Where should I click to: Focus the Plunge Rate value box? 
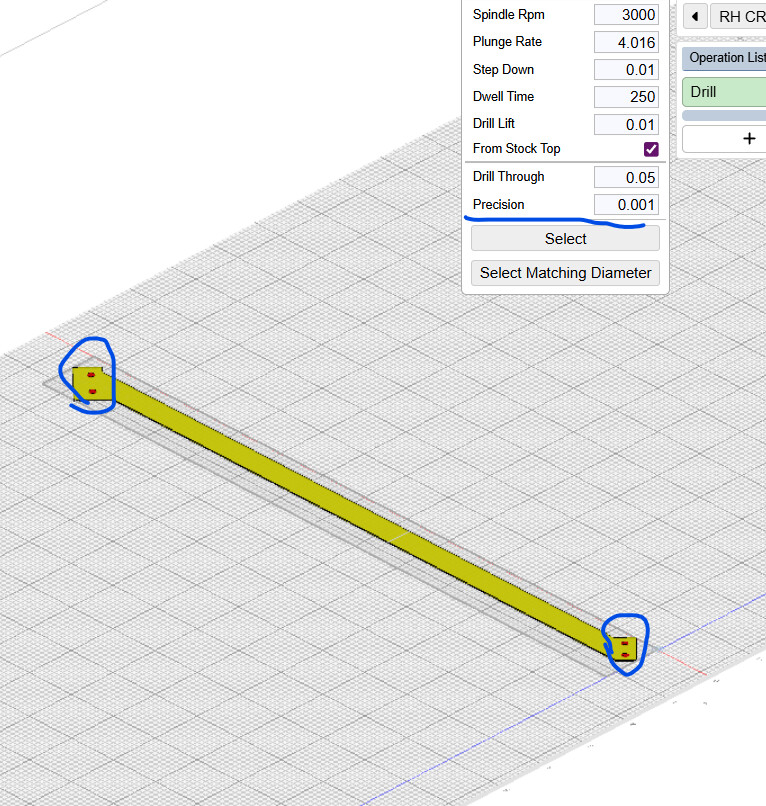pos(626,42)
